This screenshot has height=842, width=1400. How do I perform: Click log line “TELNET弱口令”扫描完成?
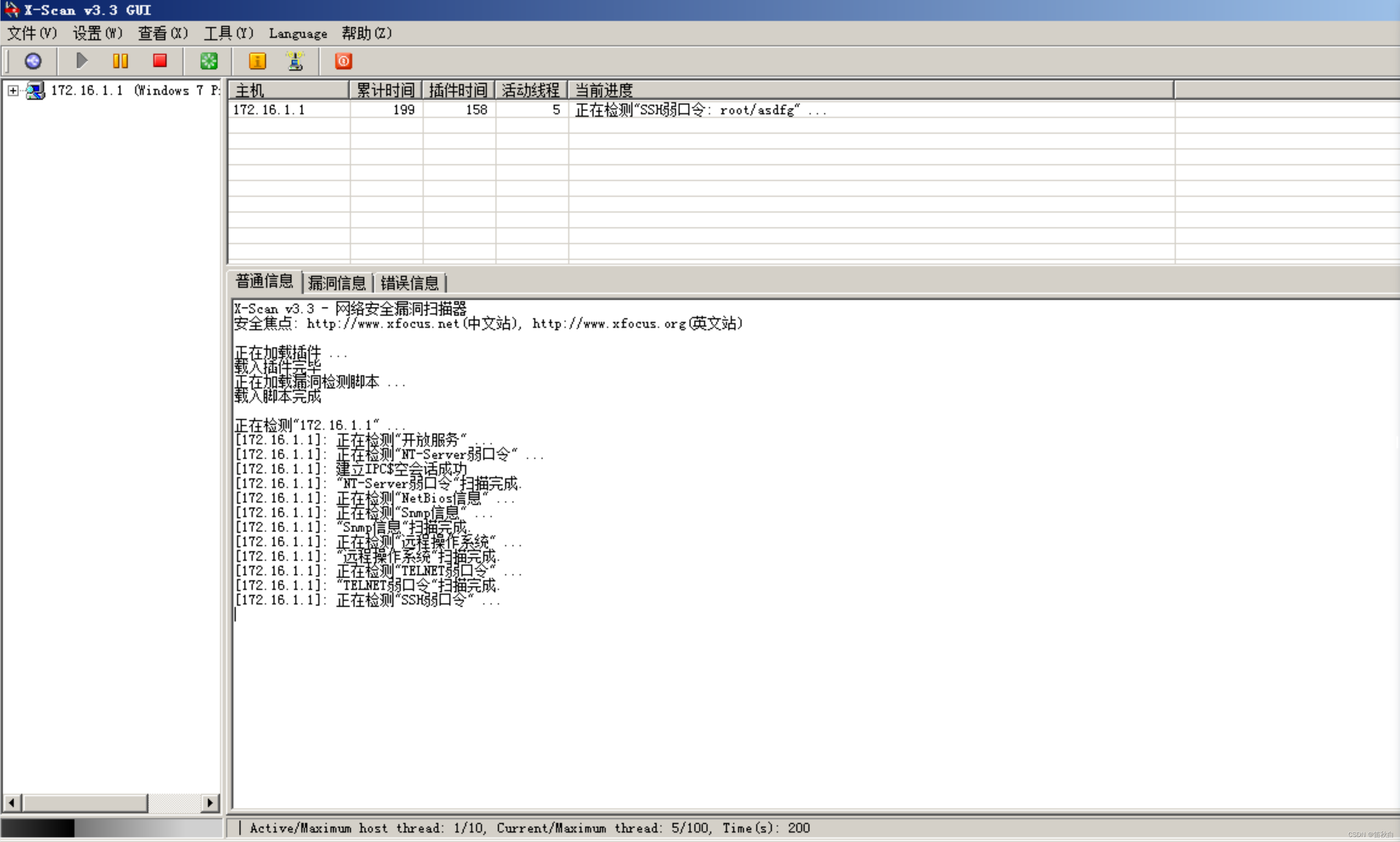(367, 586)
